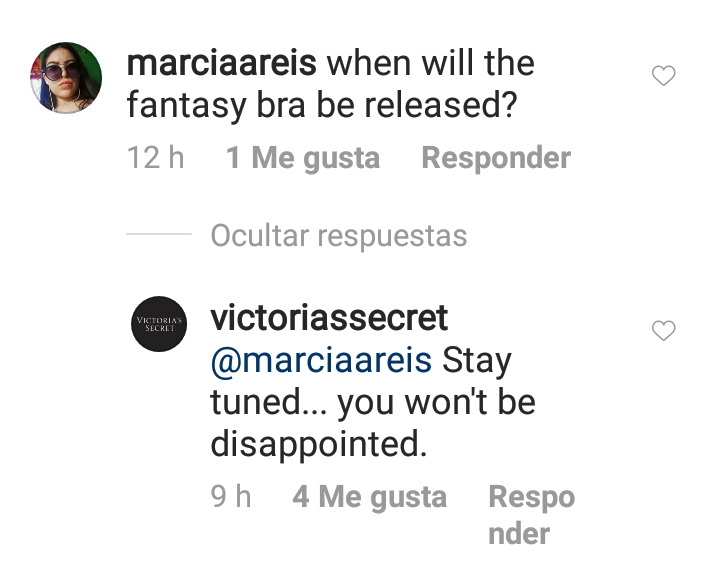Click 'when will the' in marciaareis's comment
Screen dimensions: 719x562
pos(431,63)
